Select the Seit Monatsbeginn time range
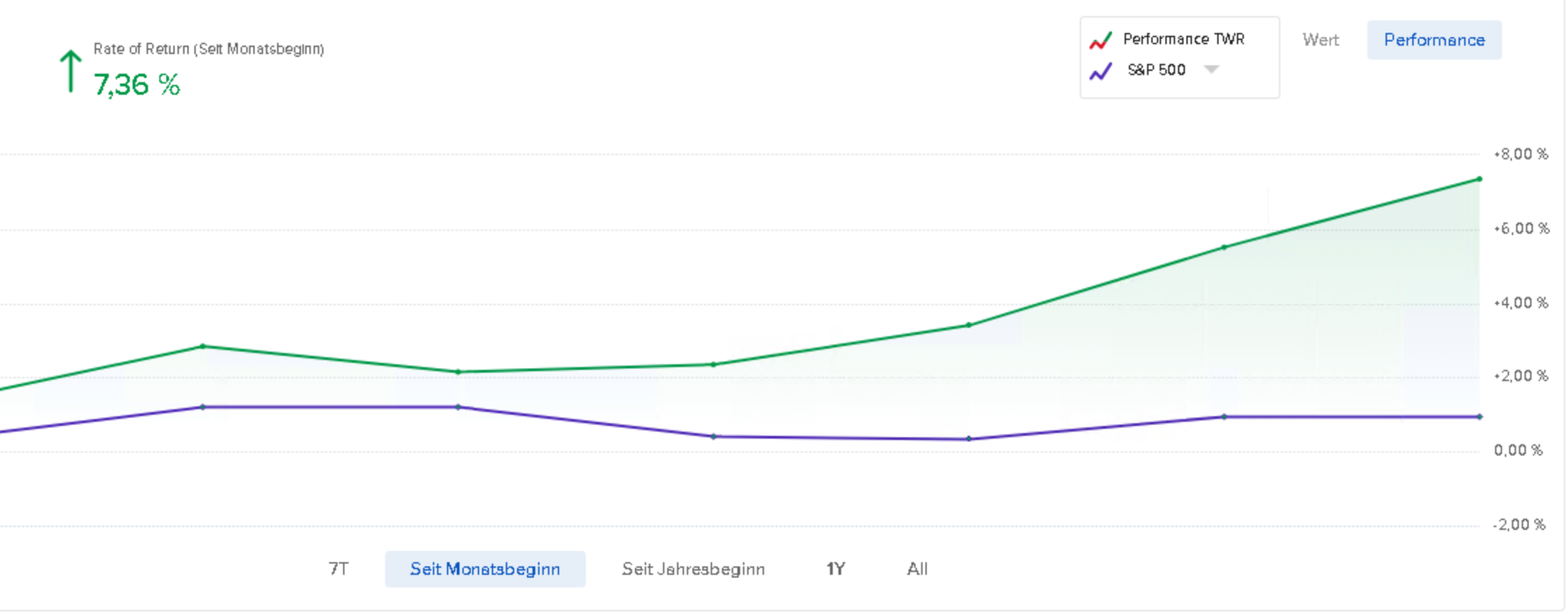 tap(485, 568)
